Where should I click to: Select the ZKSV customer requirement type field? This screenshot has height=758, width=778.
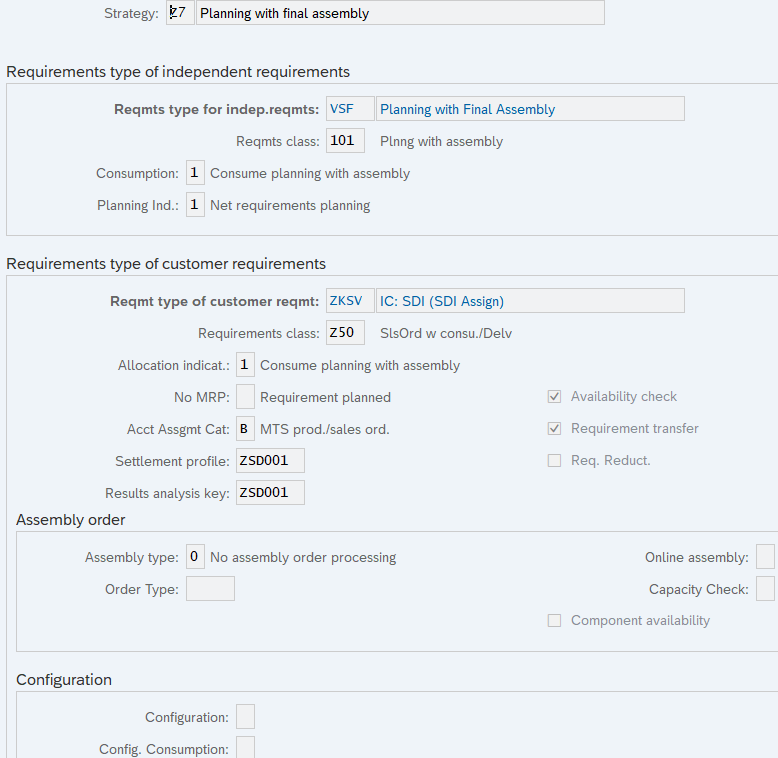tap(350, 301)
